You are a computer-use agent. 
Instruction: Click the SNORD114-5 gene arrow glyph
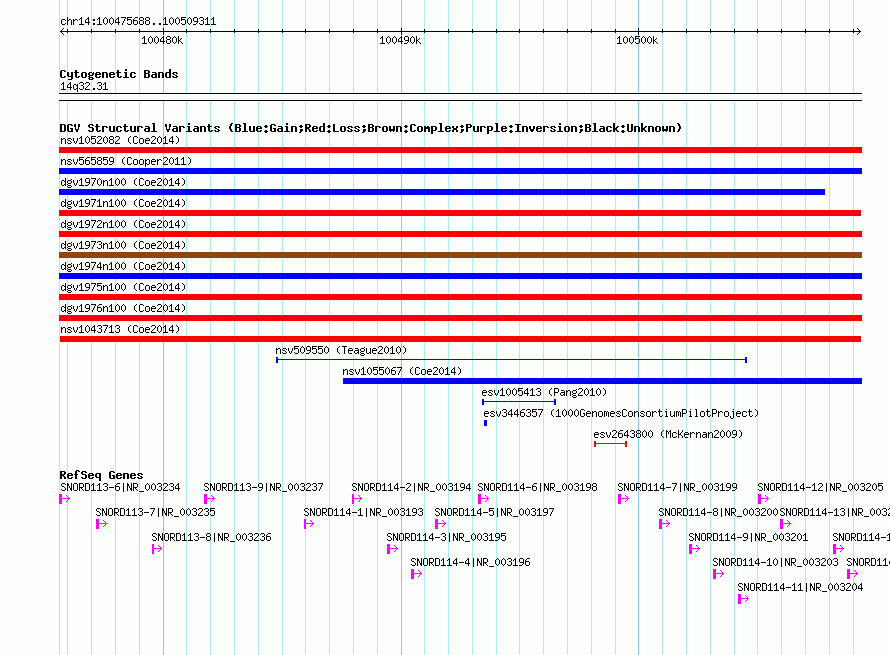coord(440,524)
